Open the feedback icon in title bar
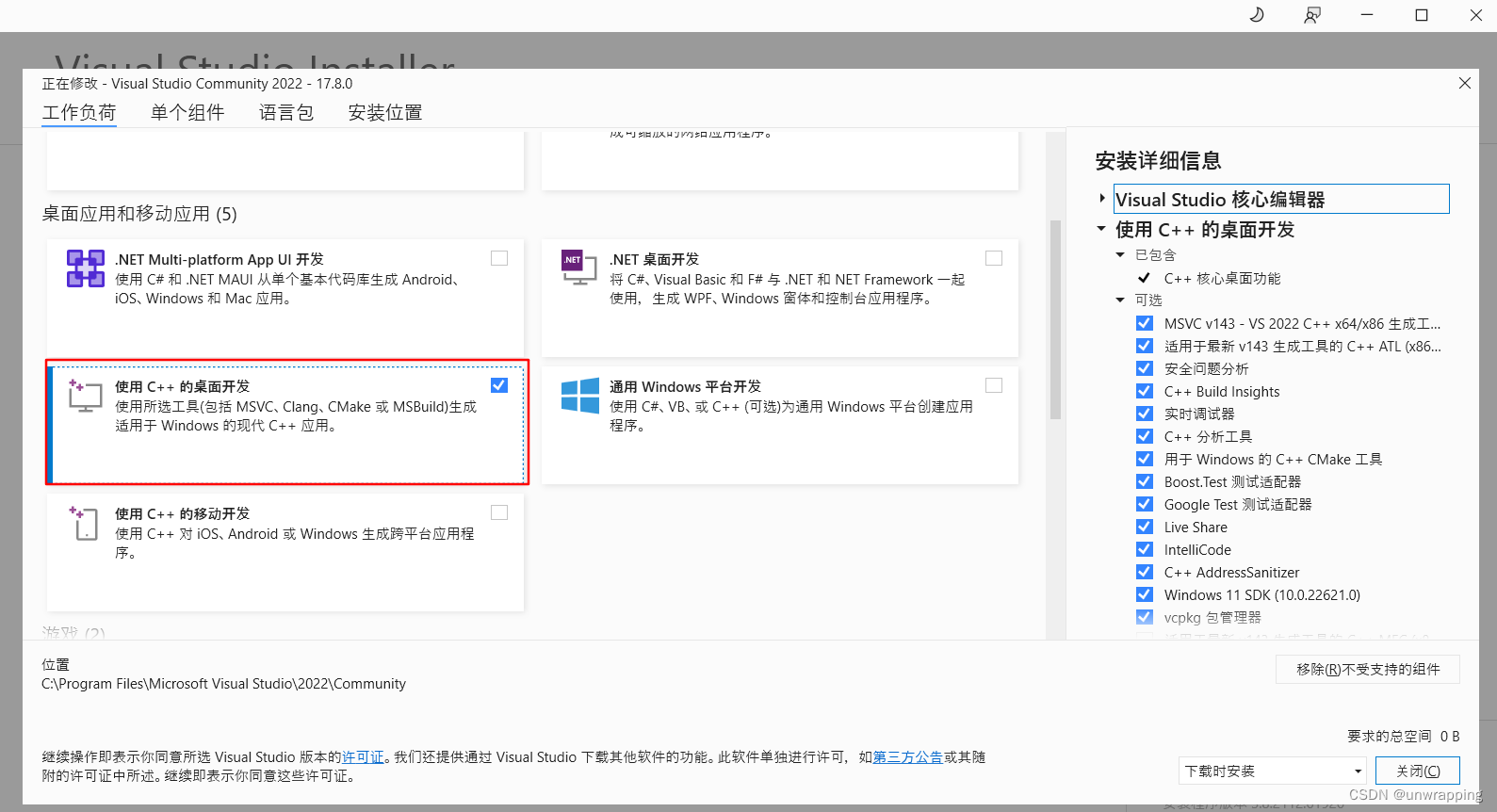The width and height of the screenshot is (1497, 812). point(1311,15)
